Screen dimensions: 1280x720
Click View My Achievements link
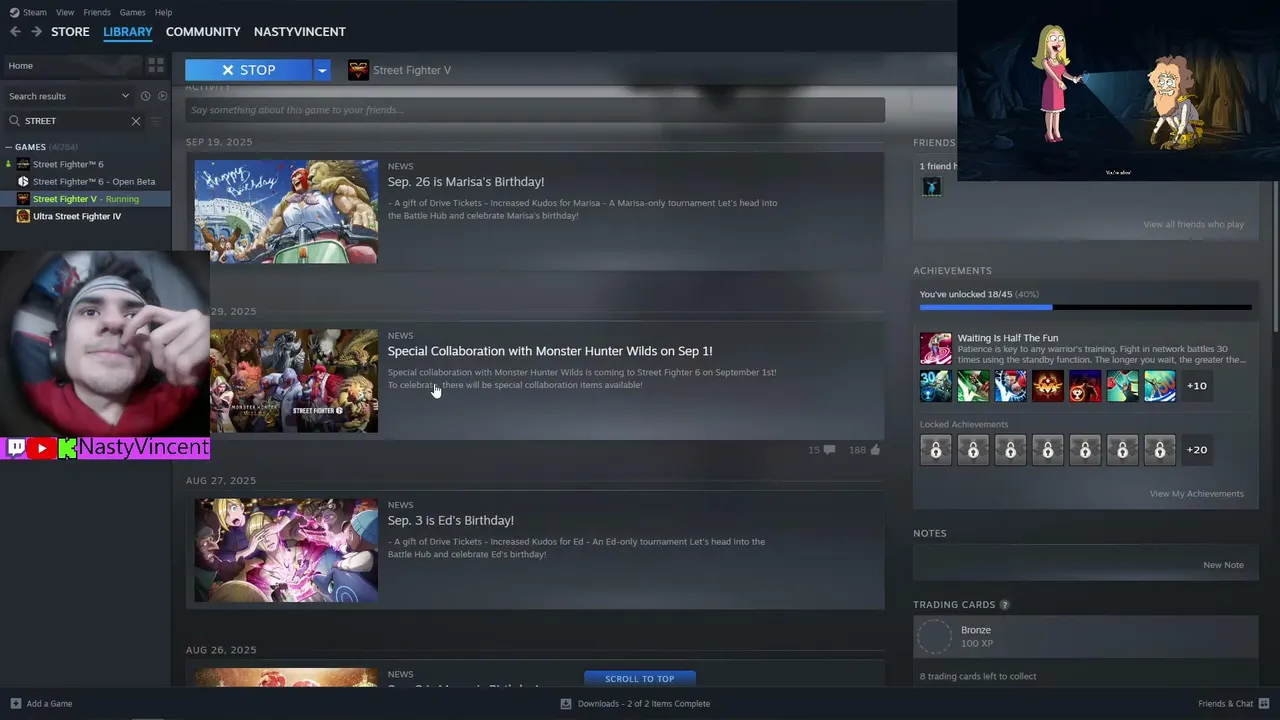coord(1197,494)
